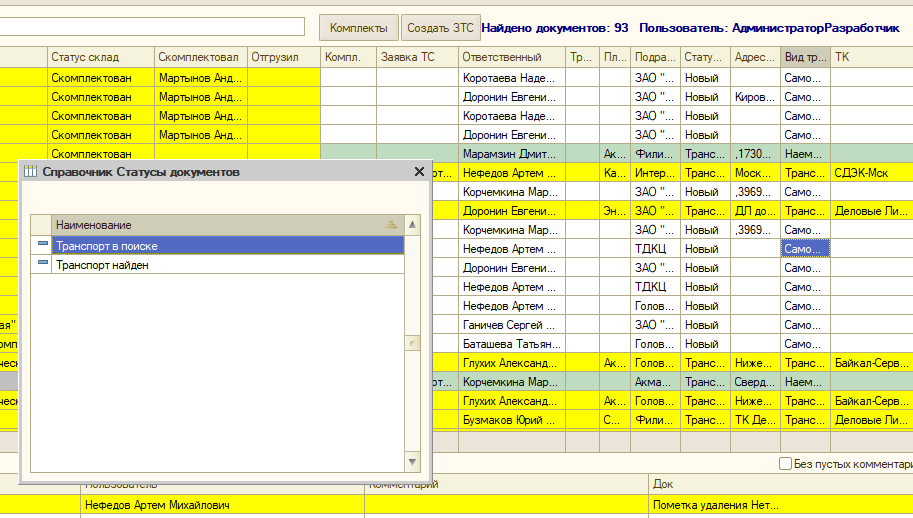Toggle the Без пустых комментариев checkbox

click(785, 464)
